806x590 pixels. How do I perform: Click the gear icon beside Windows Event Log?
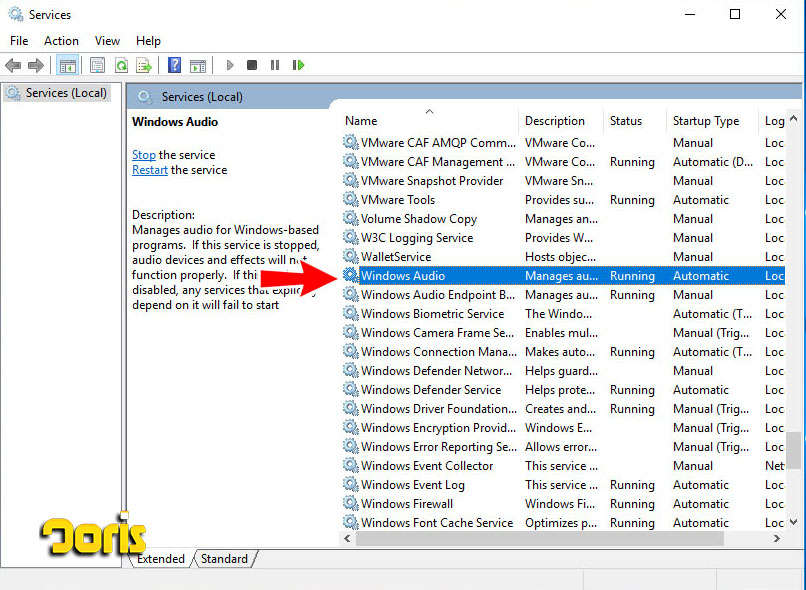(x=351, y=485)
